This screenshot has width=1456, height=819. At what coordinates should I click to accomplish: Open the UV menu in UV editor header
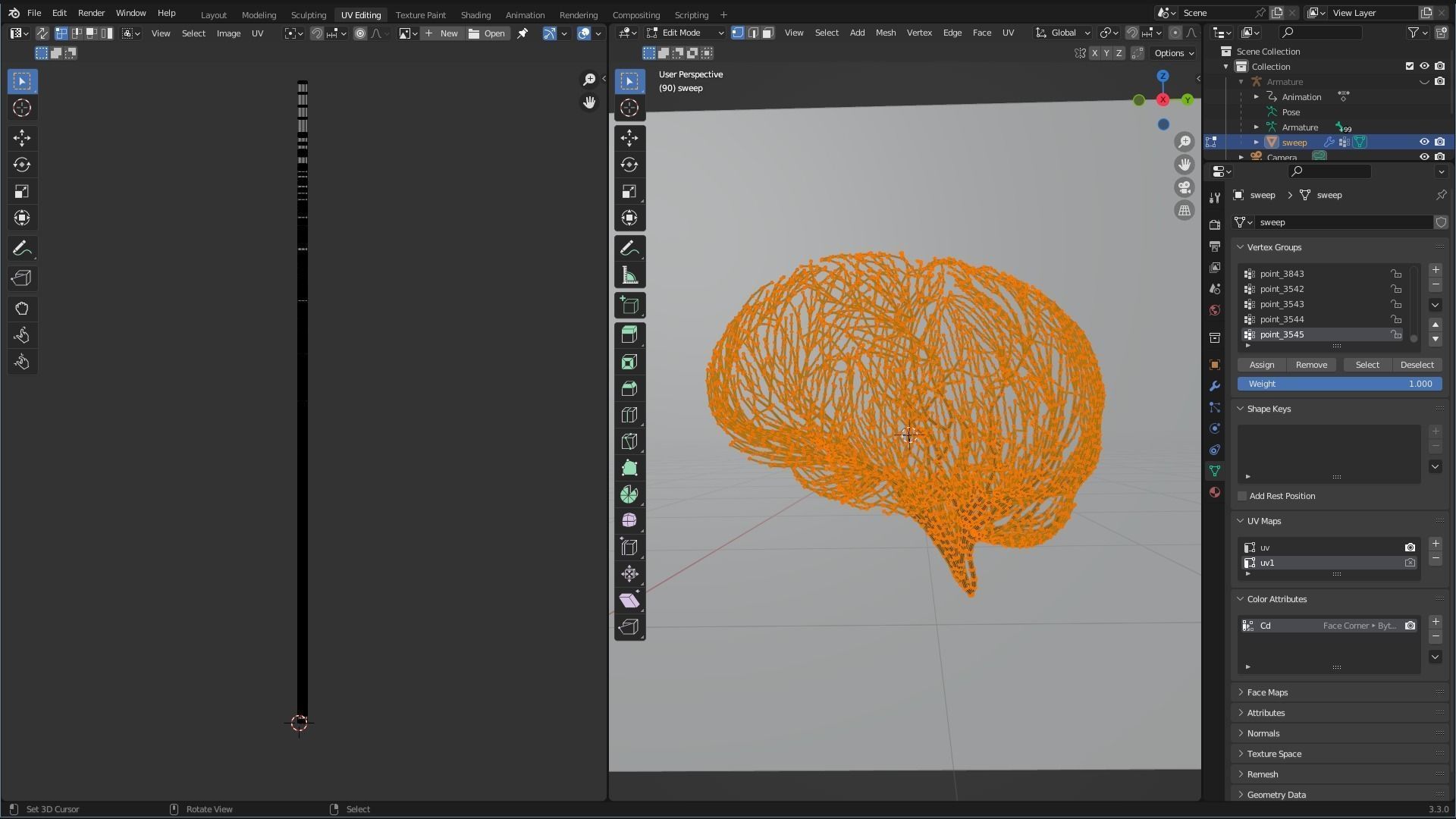[257, 33]
